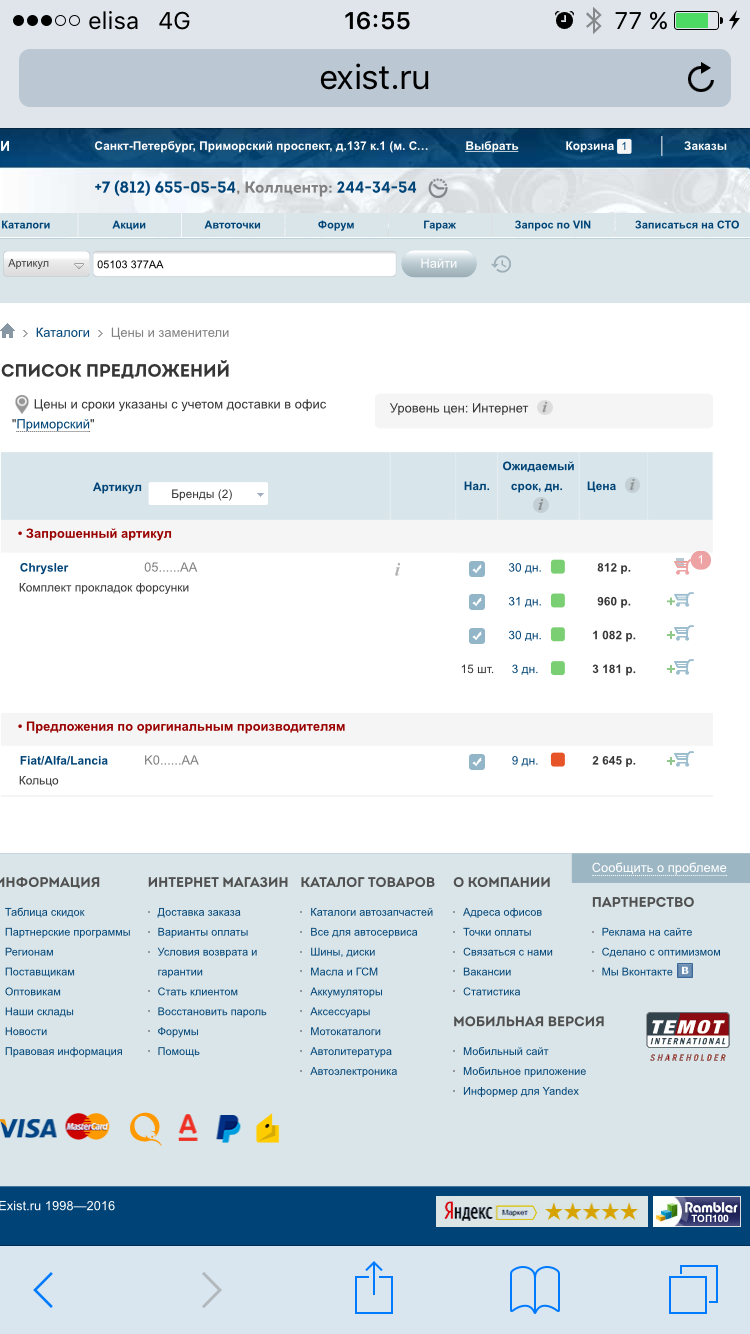This screenshot has width=750, height=1334.
Task: Click the Приморский office link
Action: (x=54, y=424)
